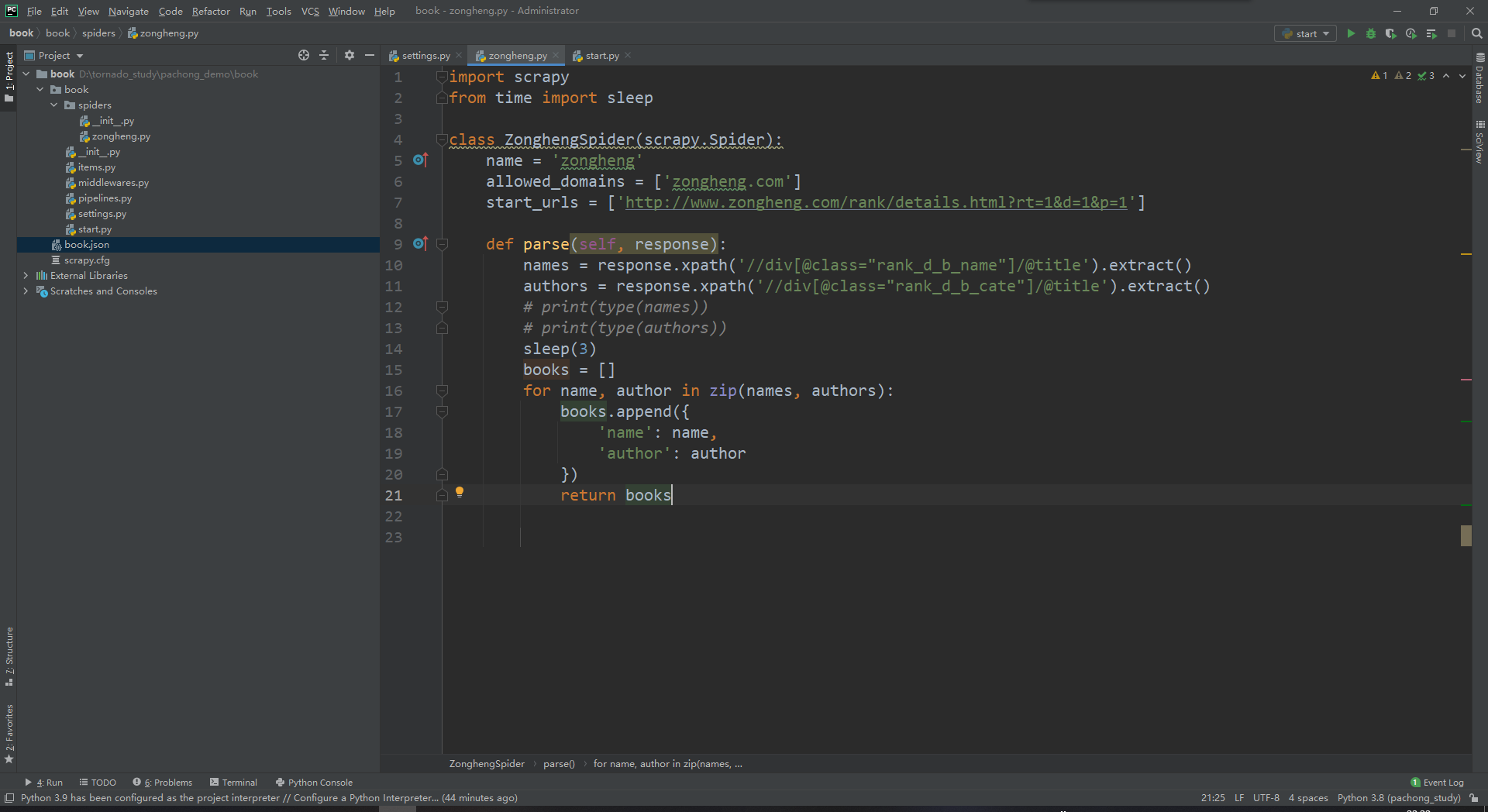The height and width of the screenshot is (812, 1488).
Task: Hide the Project tool window
Action: (370, 55)
